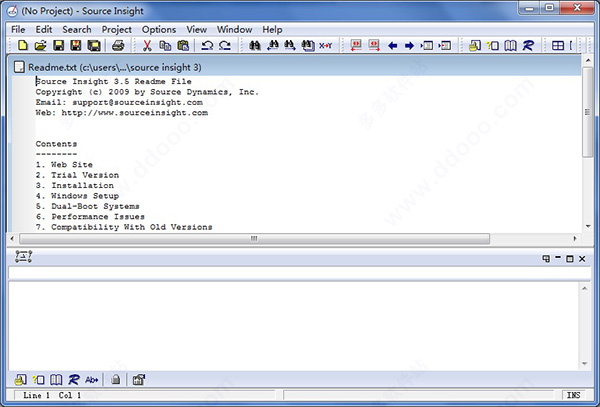Viewport: 600px width, 407px height.
Task: Click the editor scroll-down arrow
Action: point(588,226)
